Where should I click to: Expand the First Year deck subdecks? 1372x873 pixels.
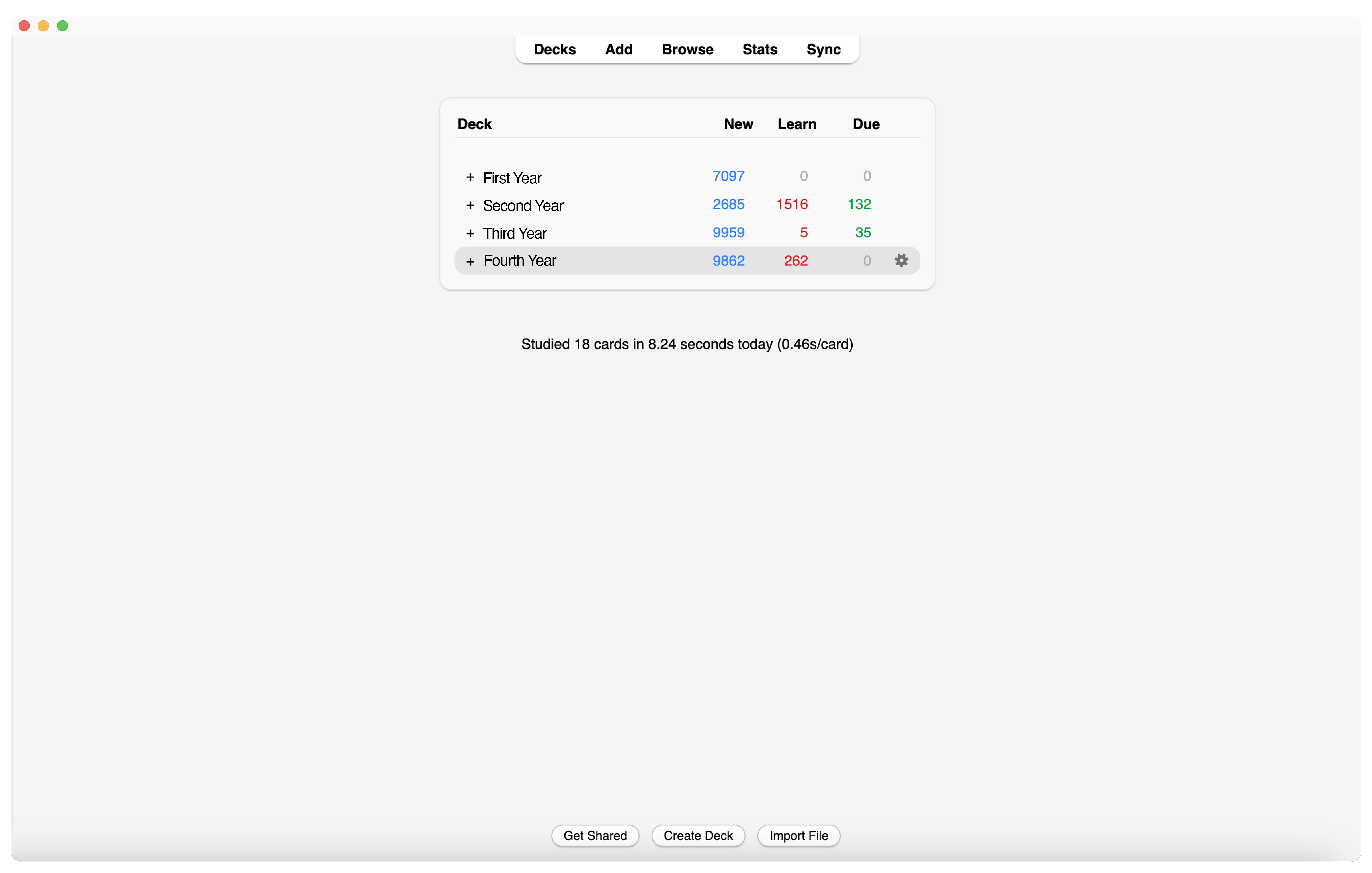[471, 177]
